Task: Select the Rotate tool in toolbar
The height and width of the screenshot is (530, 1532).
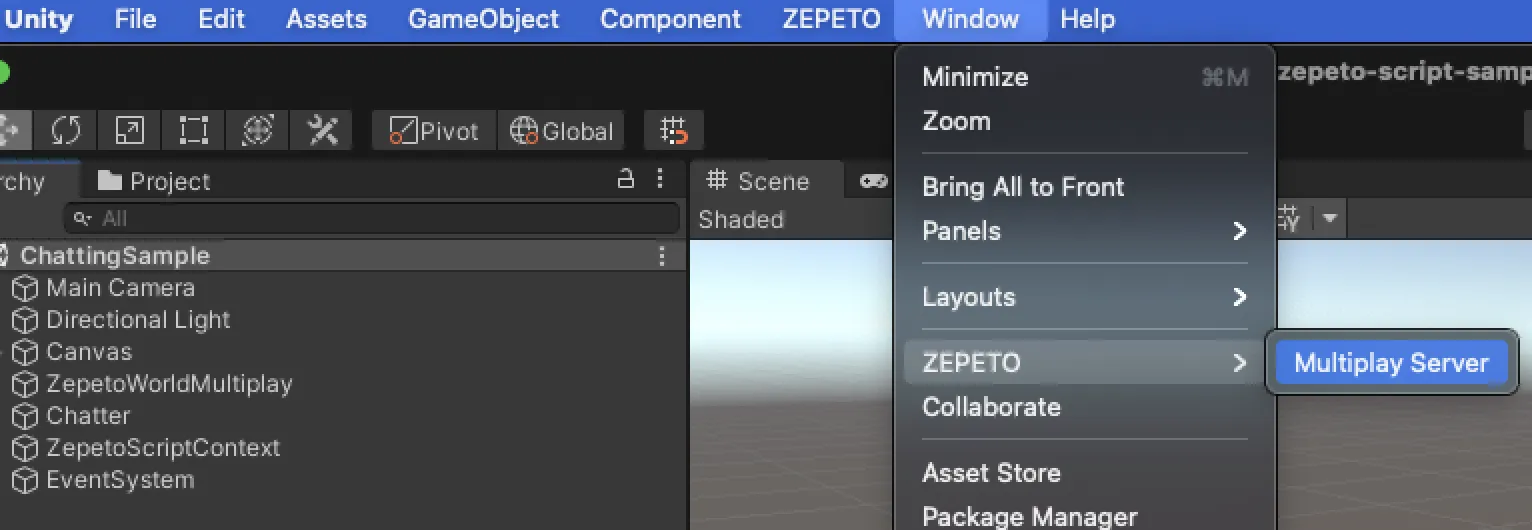Action: (66, 131)
